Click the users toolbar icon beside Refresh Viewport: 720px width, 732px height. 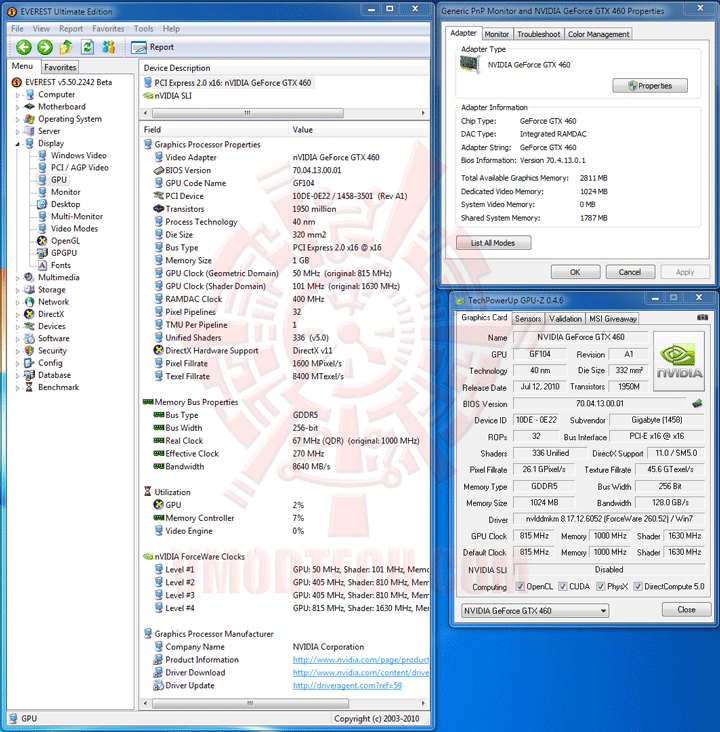click(108, 47)
